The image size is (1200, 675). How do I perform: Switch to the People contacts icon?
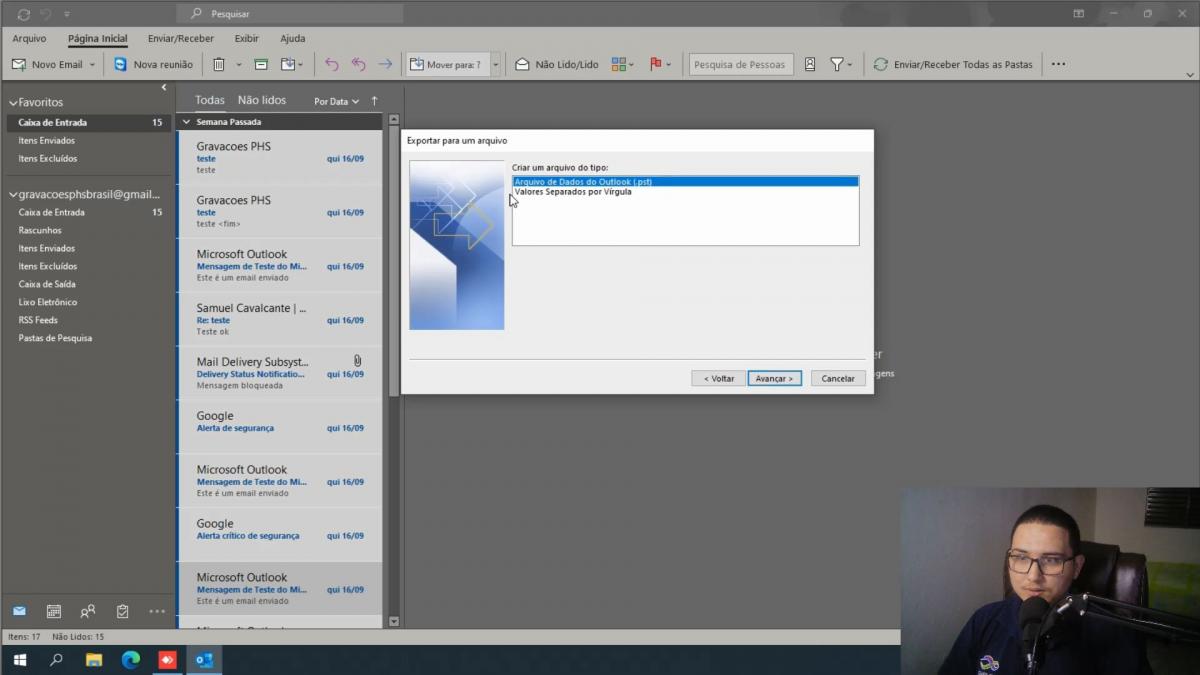point(88,611)
